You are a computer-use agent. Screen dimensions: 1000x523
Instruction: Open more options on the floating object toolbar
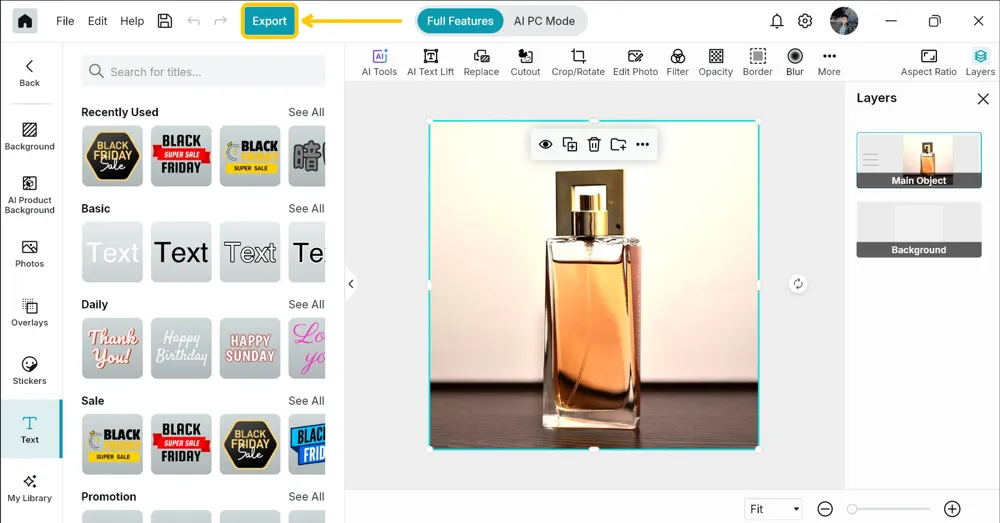[x=642, y=145]
